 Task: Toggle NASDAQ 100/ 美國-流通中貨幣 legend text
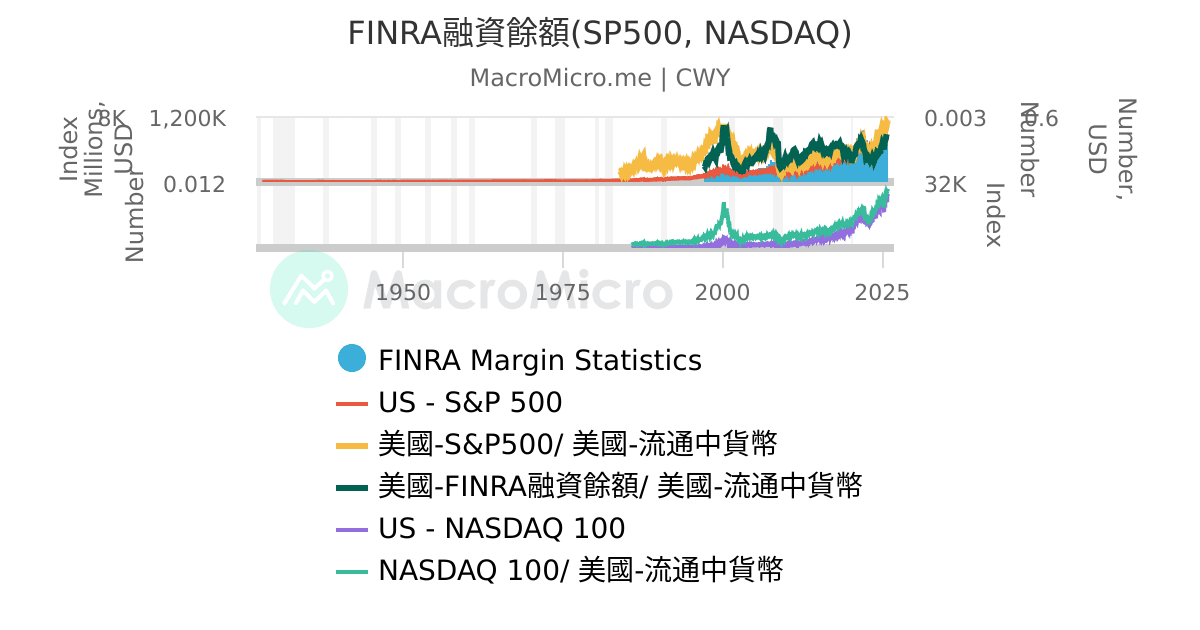(580, 571)
